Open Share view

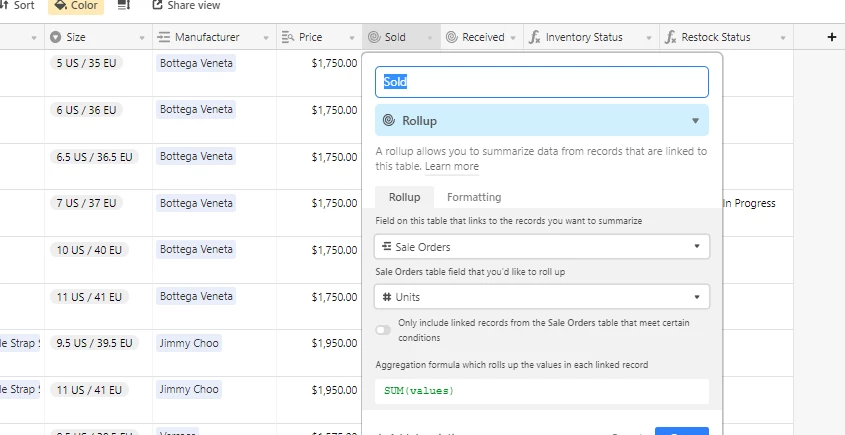[x=186, y=5]
